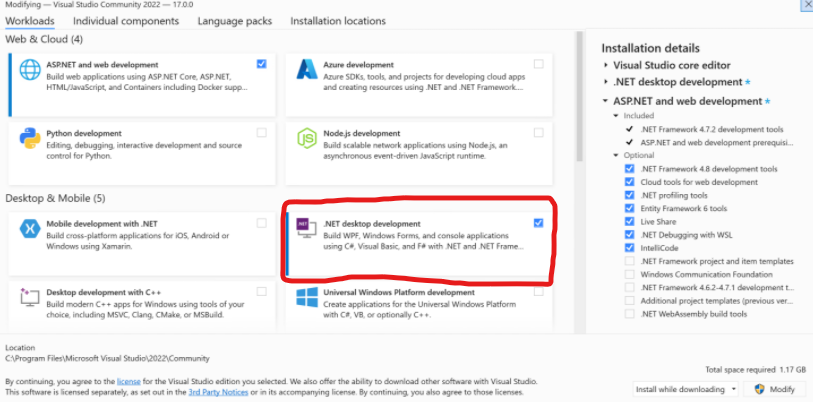Click the workloads list vertical scrollbar
This screenshot has width=813, height=402.
tap(580, 96)
